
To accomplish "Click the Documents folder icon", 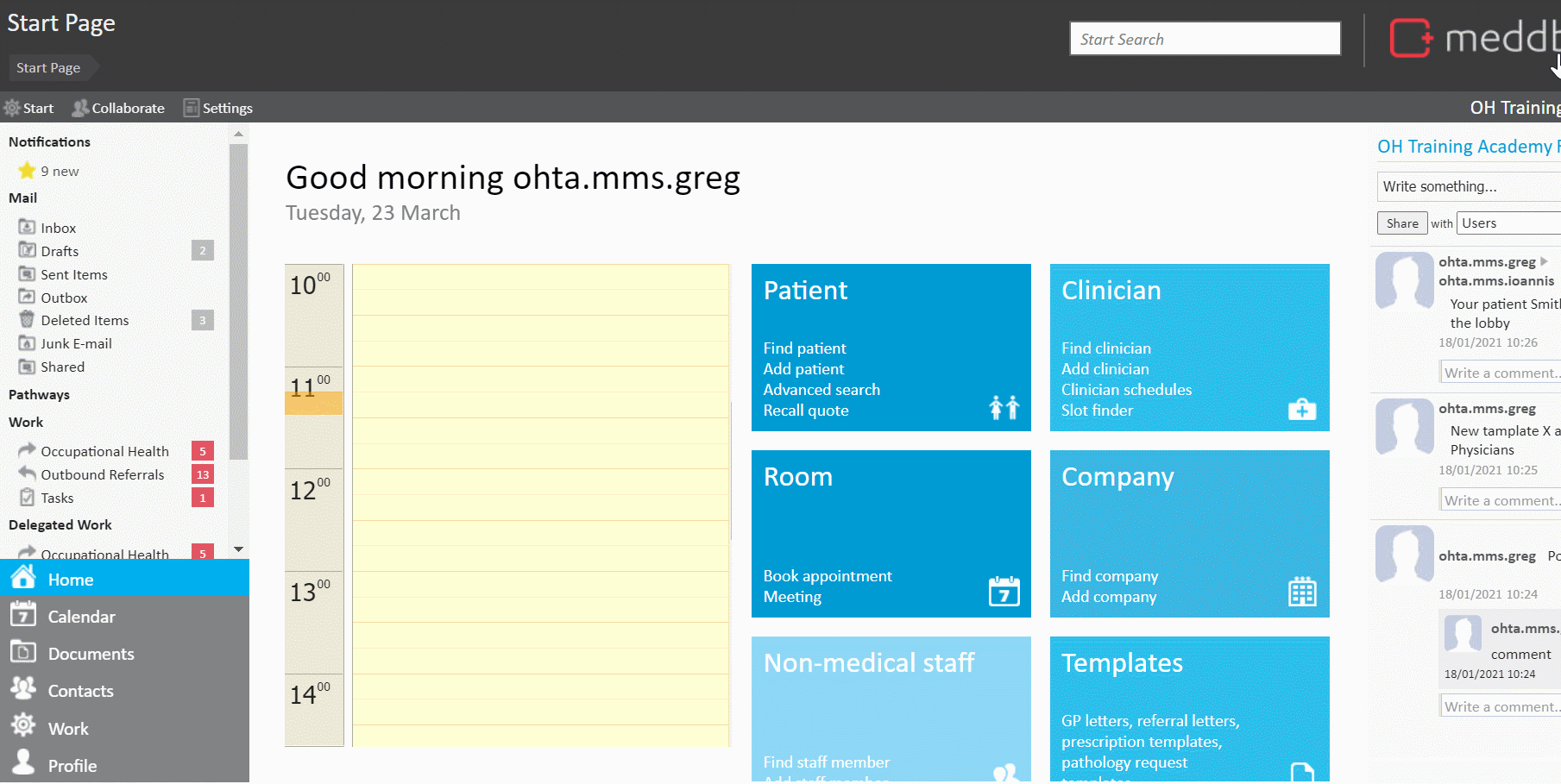I will (23, 653).
